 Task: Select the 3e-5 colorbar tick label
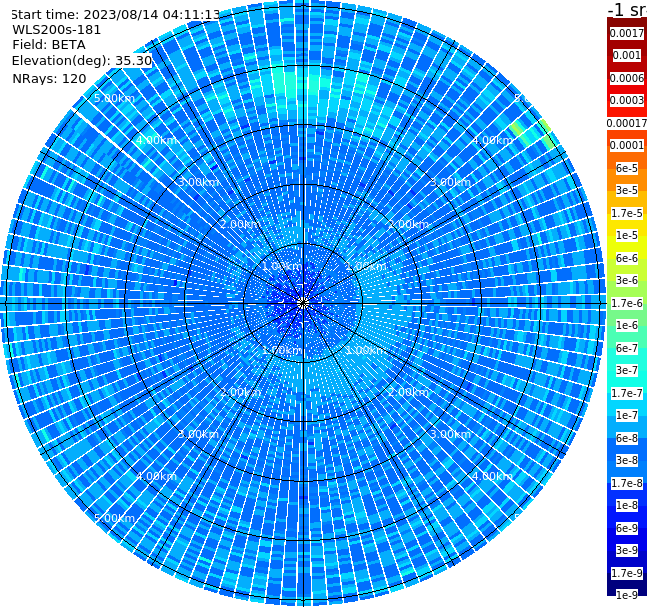(626, 190)
